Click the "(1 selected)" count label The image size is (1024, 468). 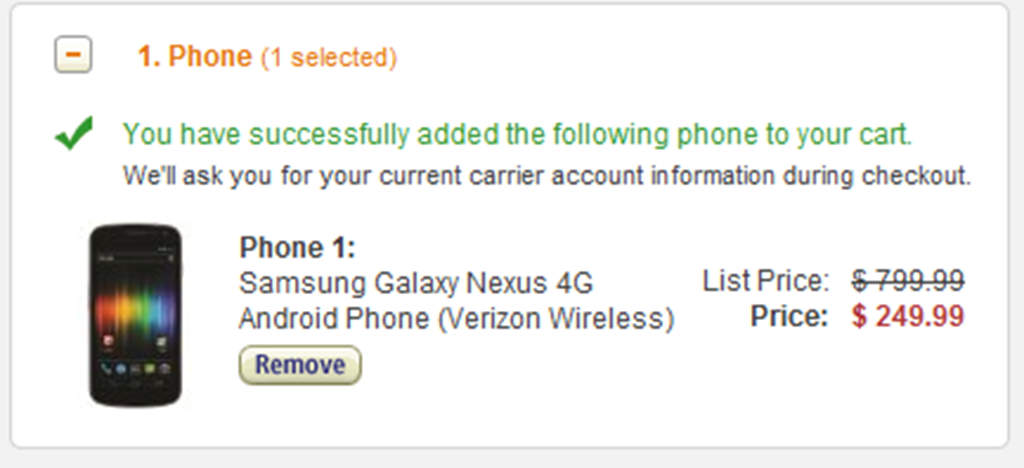click(x=329, y=58)
